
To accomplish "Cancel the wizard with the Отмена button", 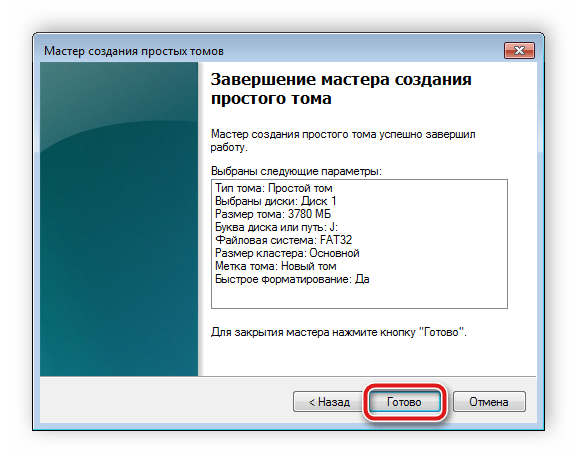I will tap(489, 402).
